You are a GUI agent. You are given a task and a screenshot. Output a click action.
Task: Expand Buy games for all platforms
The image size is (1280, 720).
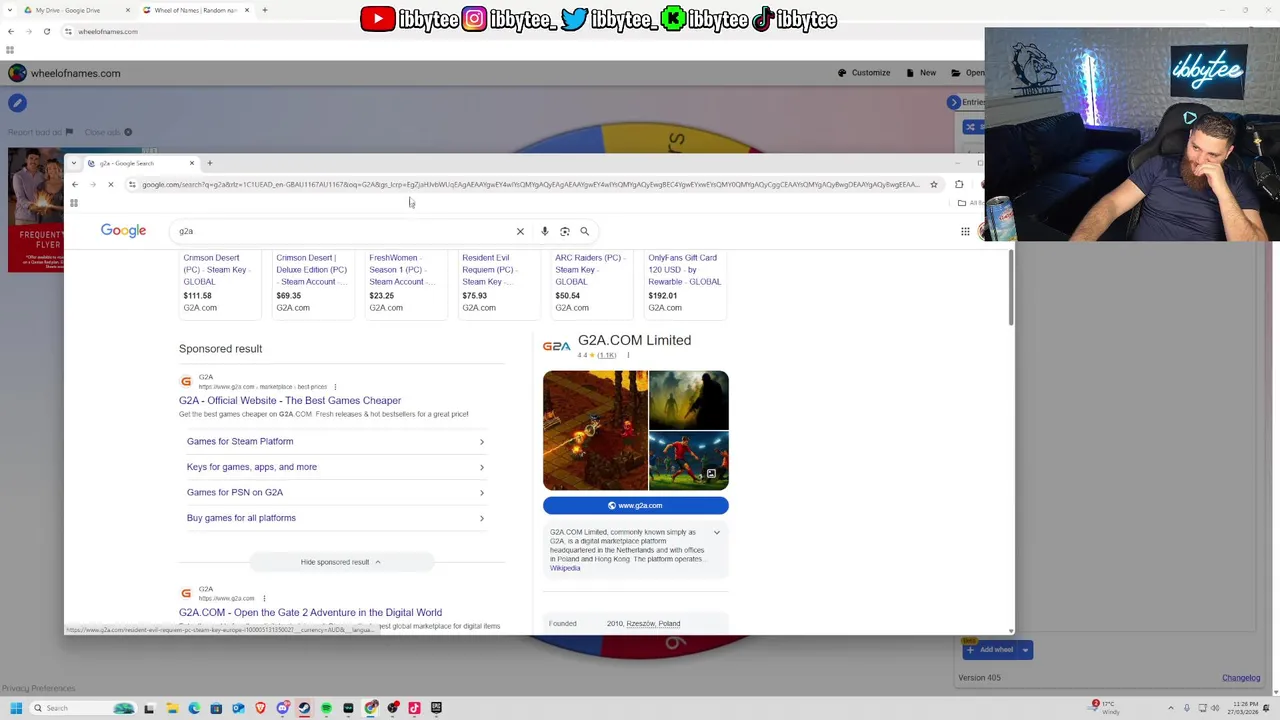[x=335, y=518]
